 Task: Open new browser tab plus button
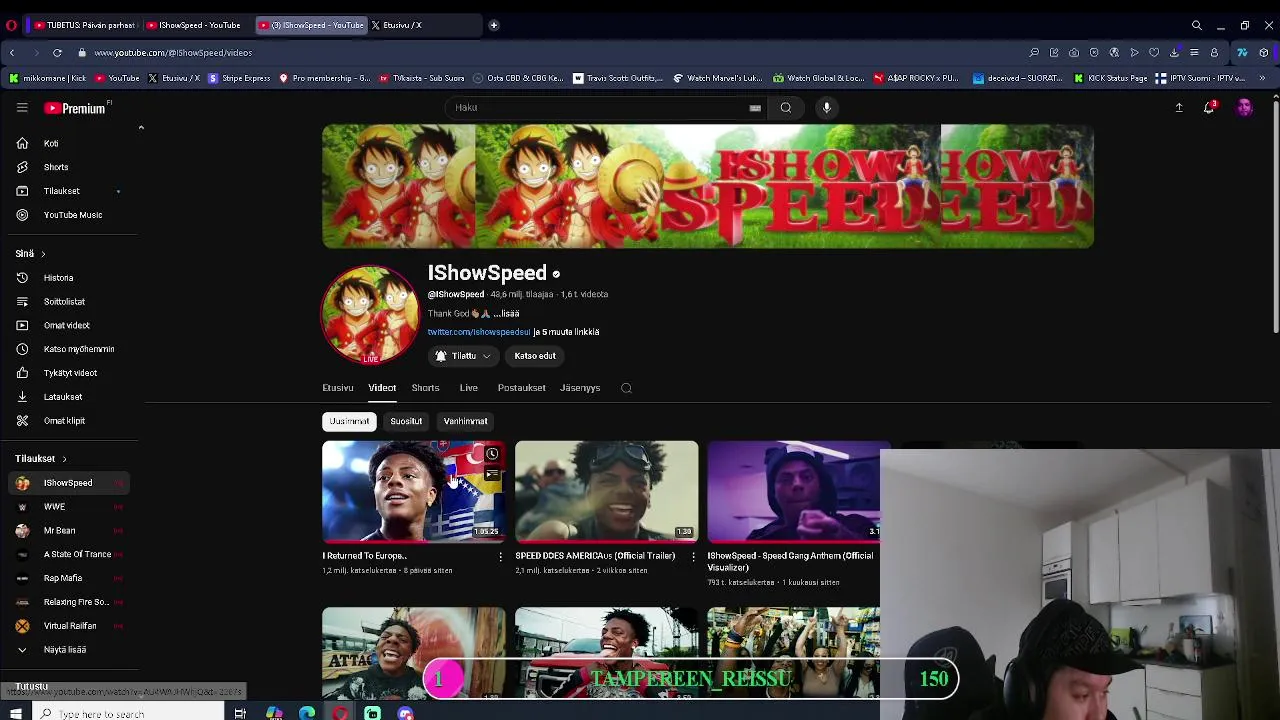(x=494, y=25)
